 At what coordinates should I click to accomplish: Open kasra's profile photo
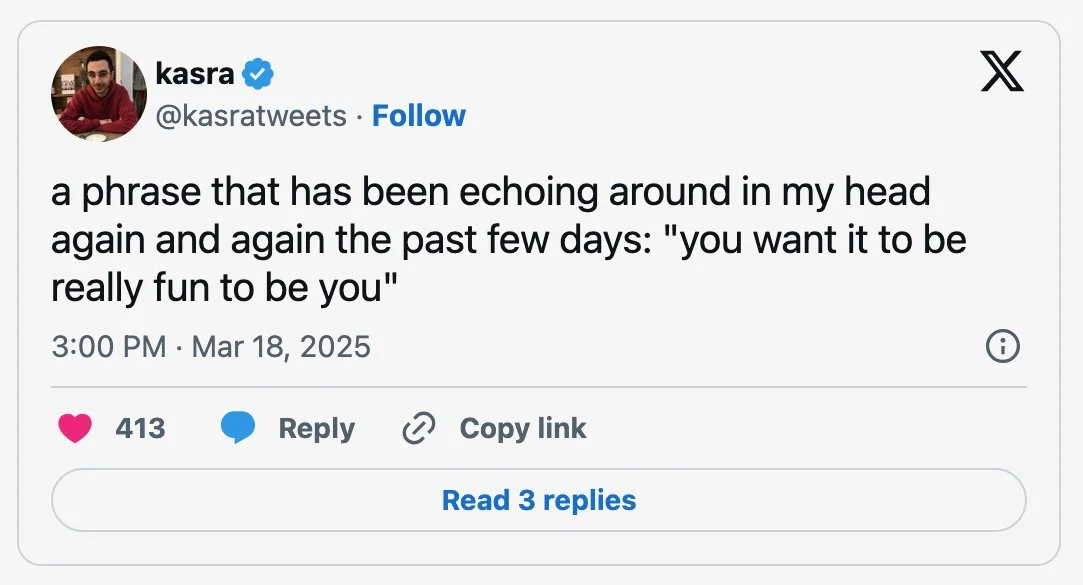tap(99, 93)
